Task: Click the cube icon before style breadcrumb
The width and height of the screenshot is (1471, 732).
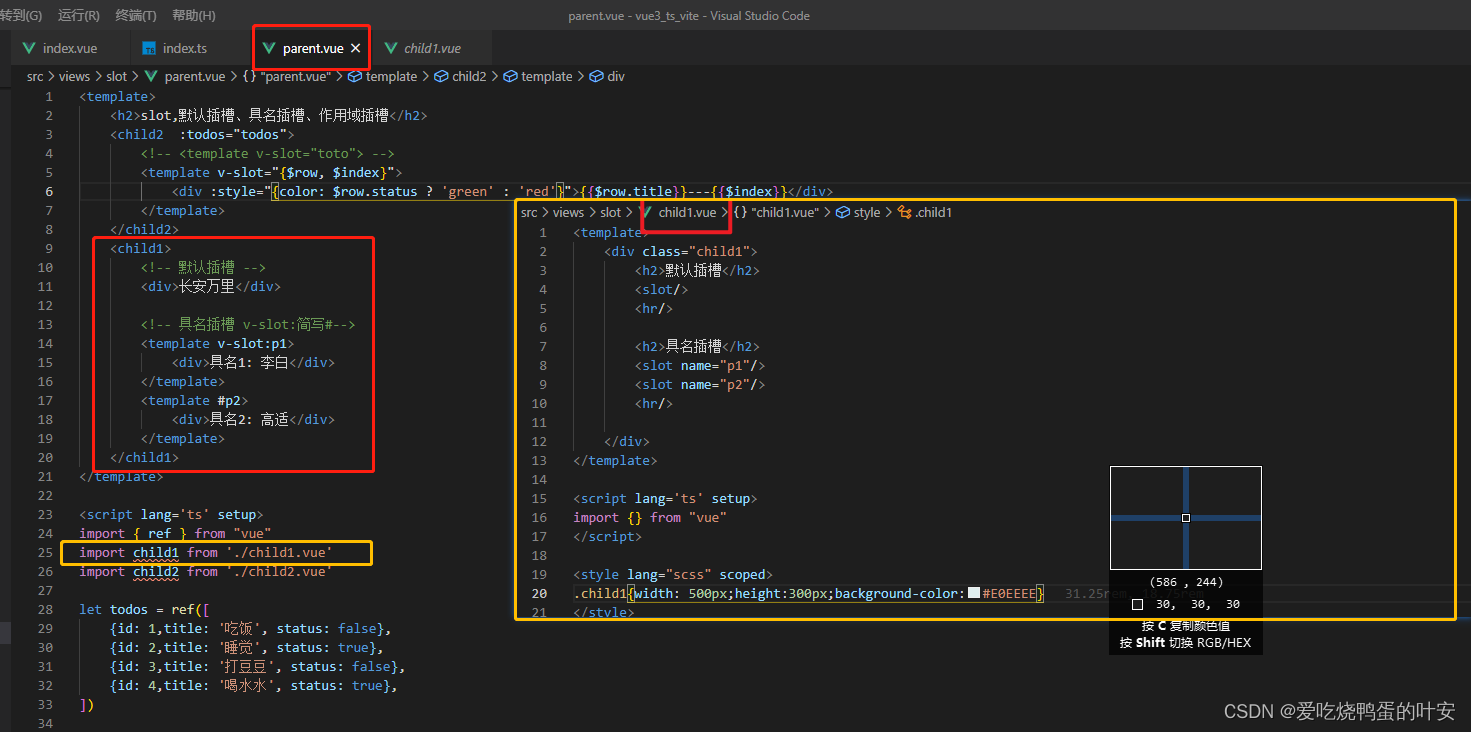Action: pos(843,212)
